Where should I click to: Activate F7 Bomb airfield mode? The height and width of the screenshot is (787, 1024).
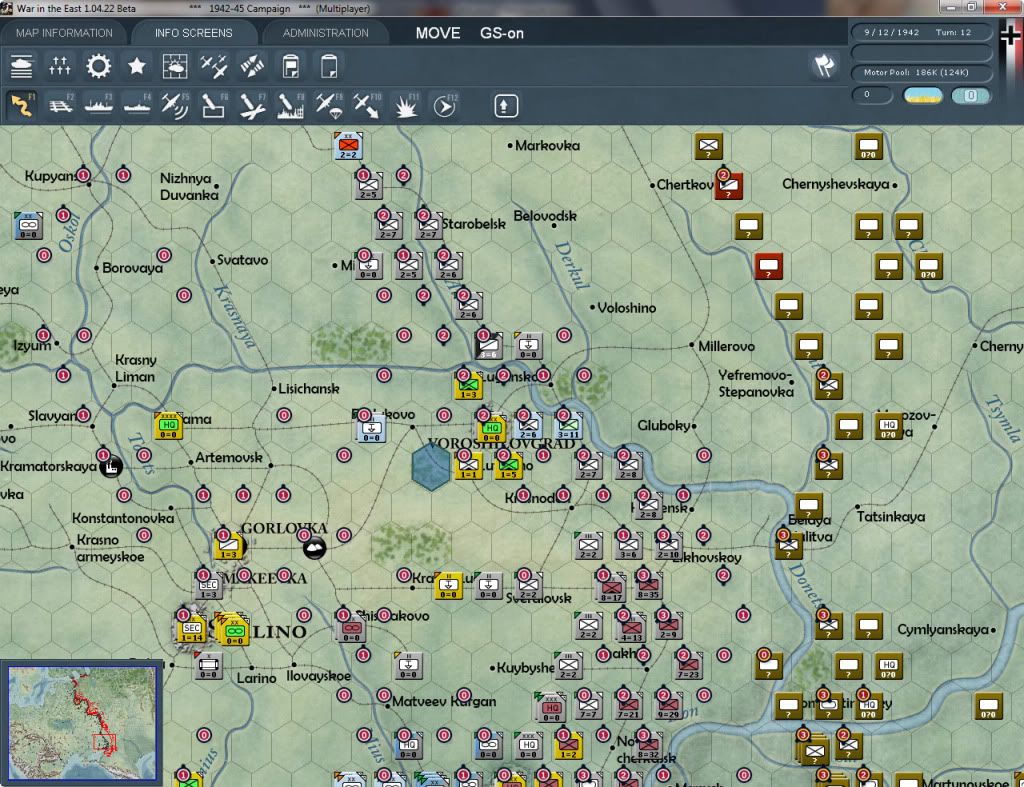pos(252,105)
